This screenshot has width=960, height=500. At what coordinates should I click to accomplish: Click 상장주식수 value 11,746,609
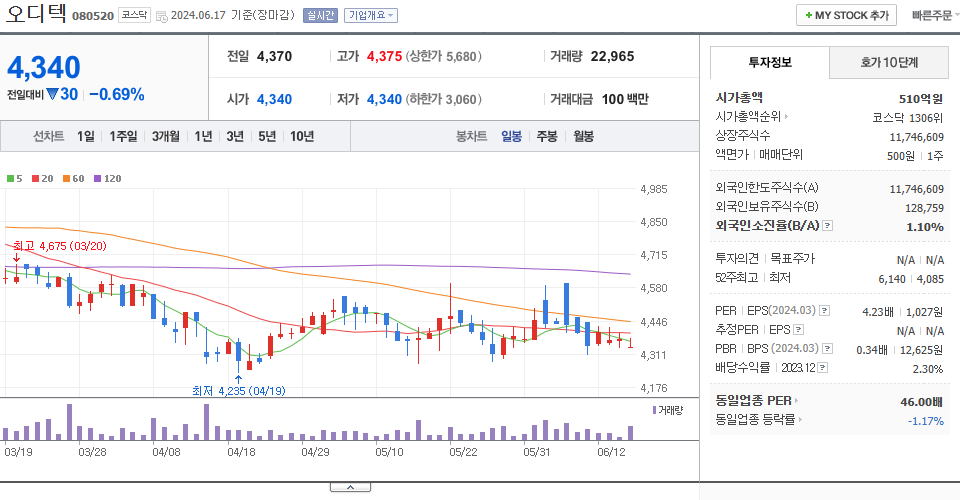click(x=917, y=137)
